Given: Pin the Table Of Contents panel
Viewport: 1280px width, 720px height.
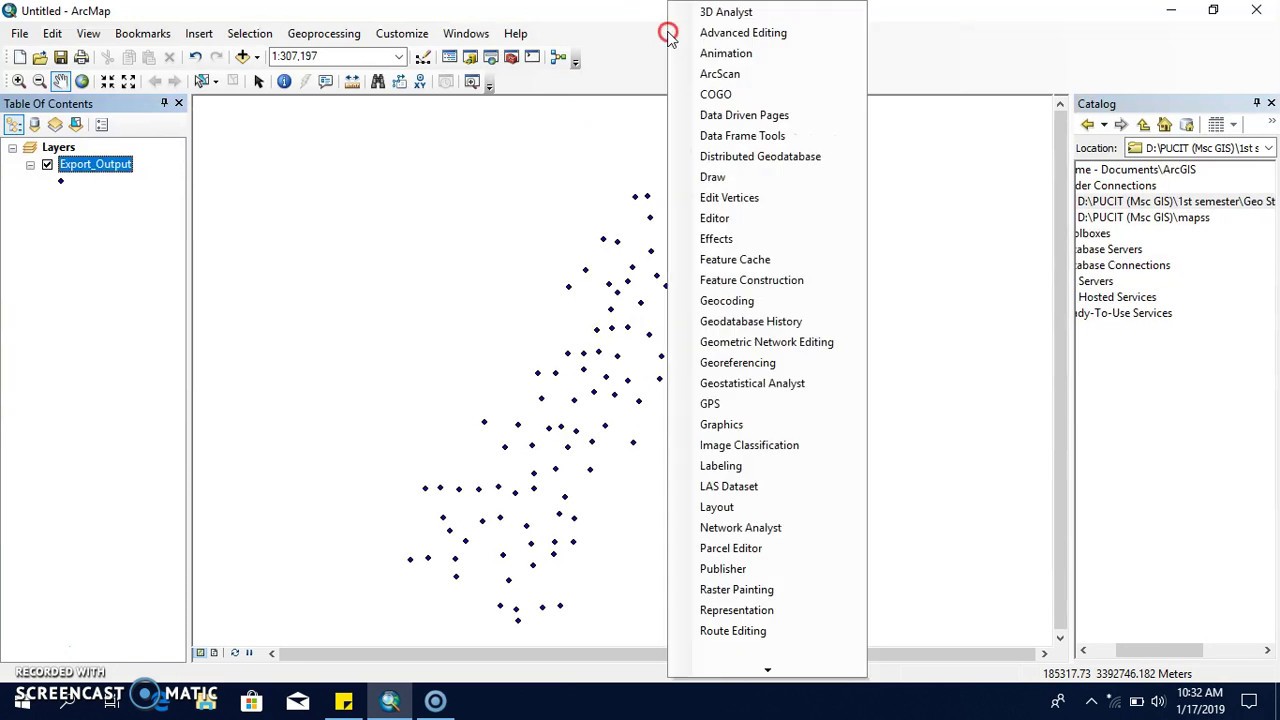Looking at the screenshot, I should [164, 103].
